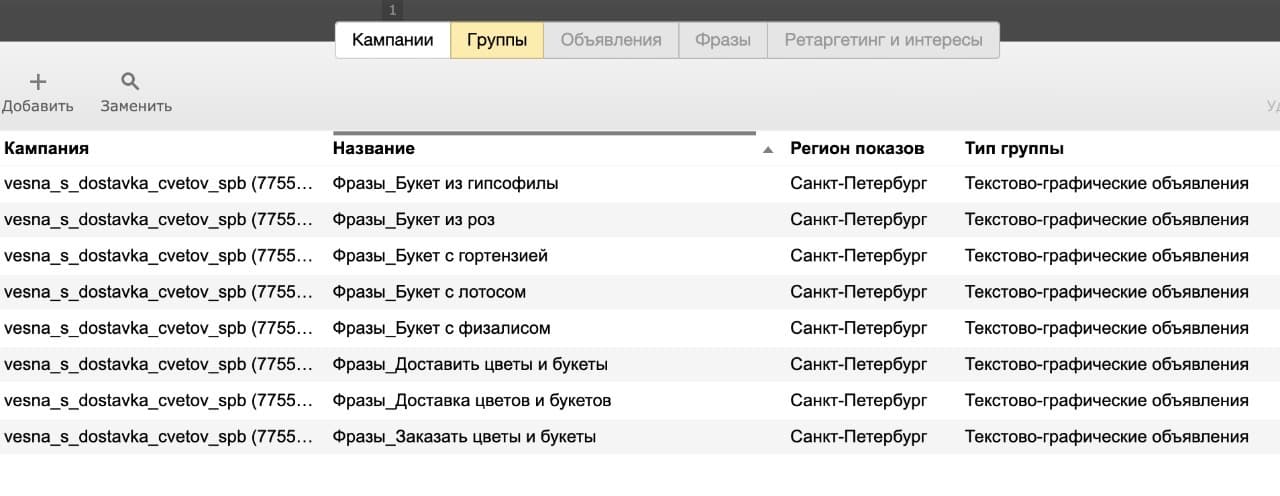Toggle sort arrow in Название column
This screenshot has height=496, width=1280.
tap(768, 149)
